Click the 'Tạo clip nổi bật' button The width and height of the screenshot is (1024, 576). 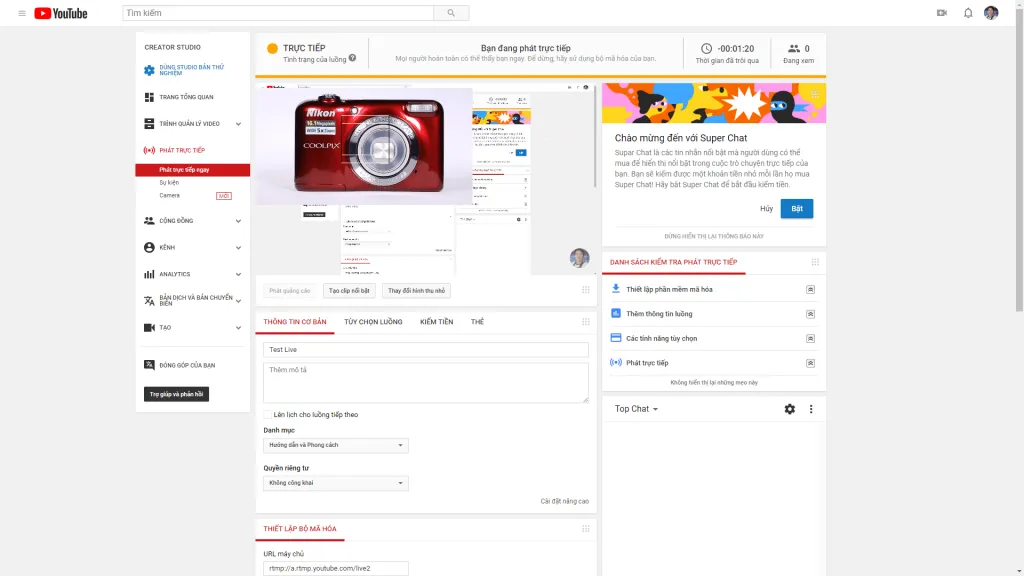pos(350,291)
